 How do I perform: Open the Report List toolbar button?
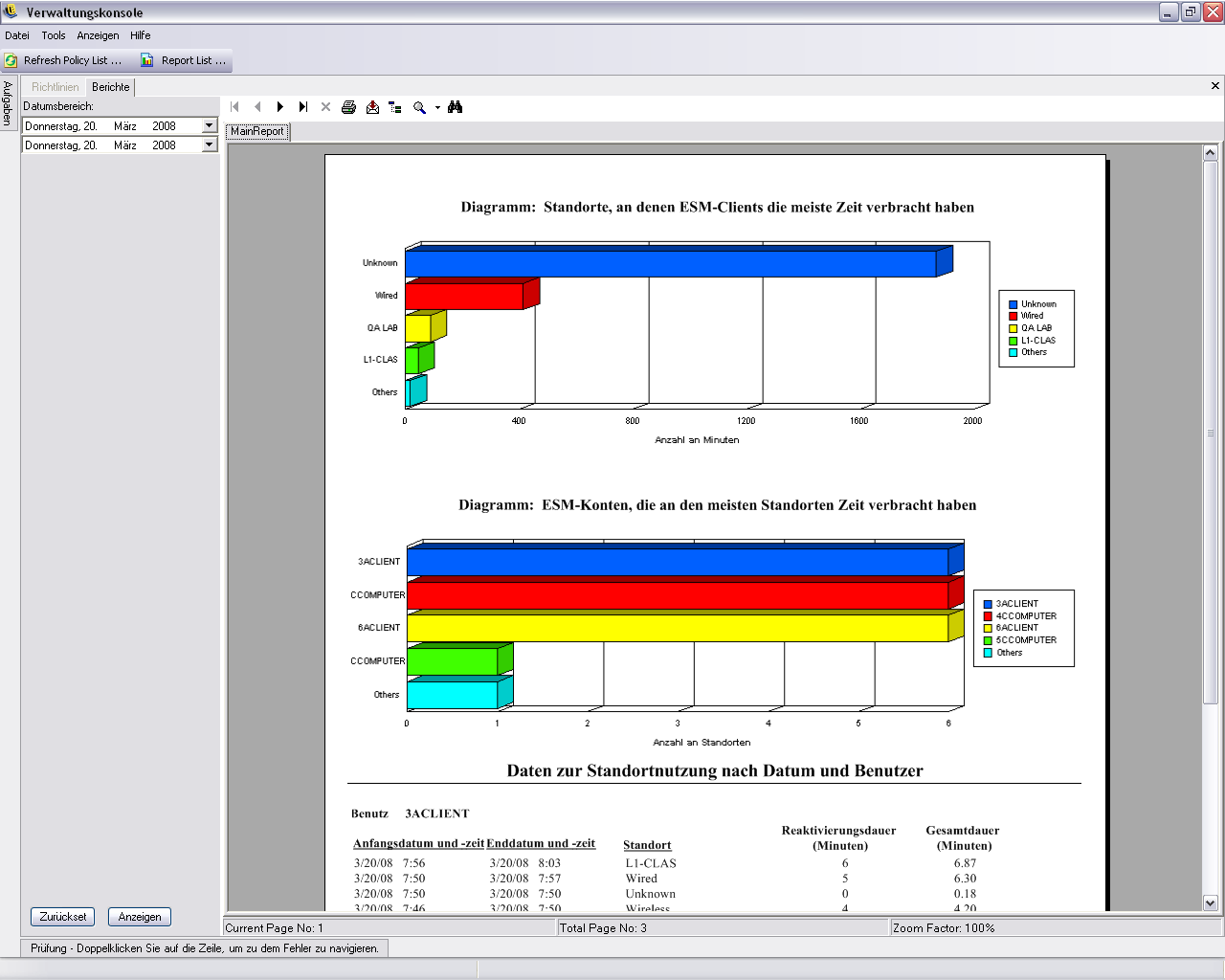184,60
